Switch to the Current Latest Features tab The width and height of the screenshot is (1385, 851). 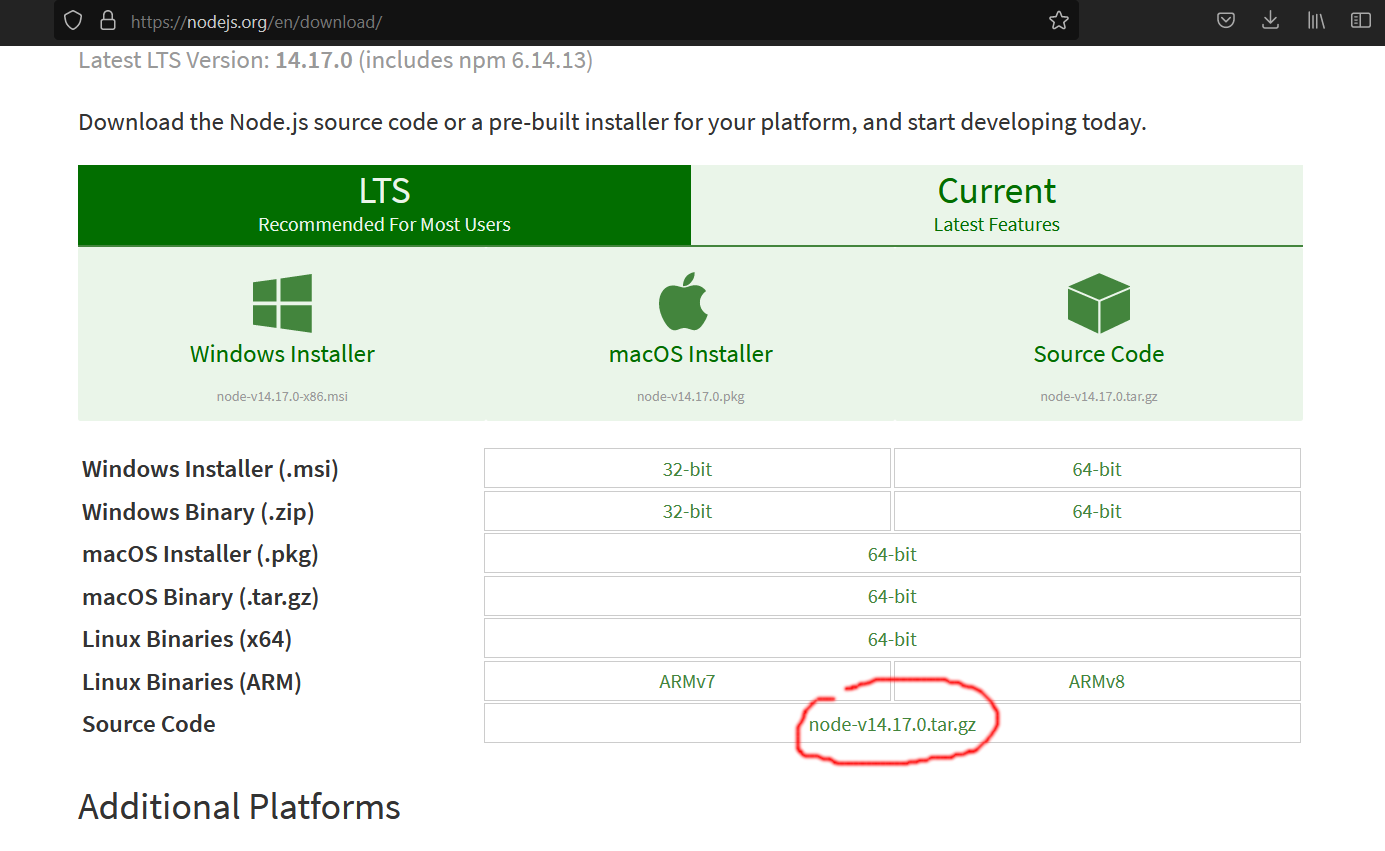(996, 205)
